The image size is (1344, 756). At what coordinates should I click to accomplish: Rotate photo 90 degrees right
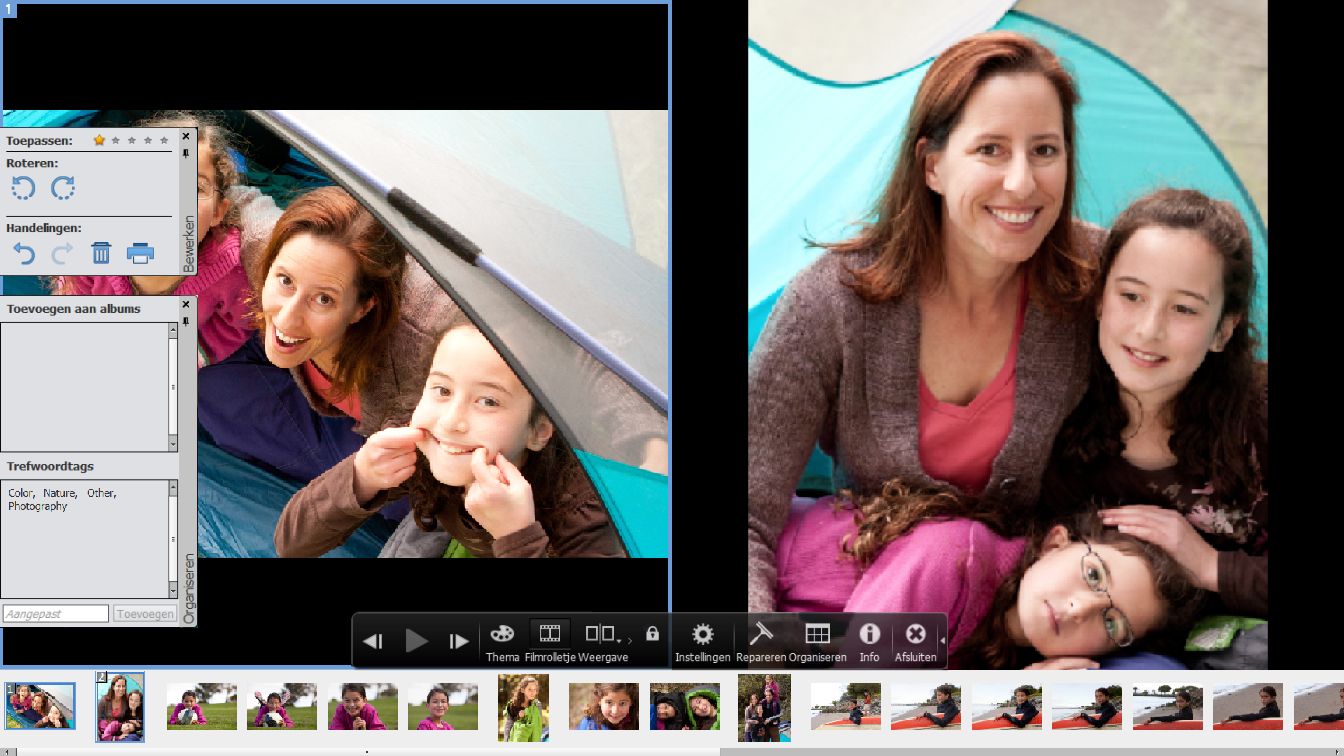pyautogui.click(x=63, y=188)
